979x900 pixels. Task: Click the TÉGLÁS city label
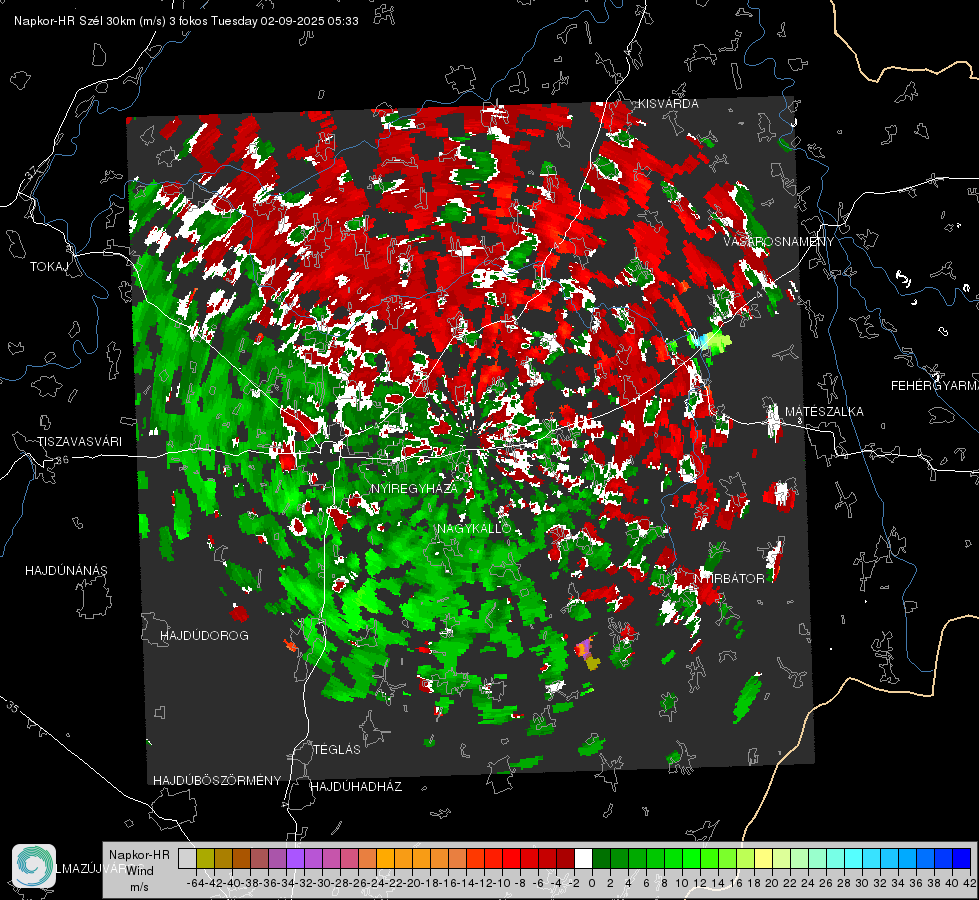tap(337, 749)
